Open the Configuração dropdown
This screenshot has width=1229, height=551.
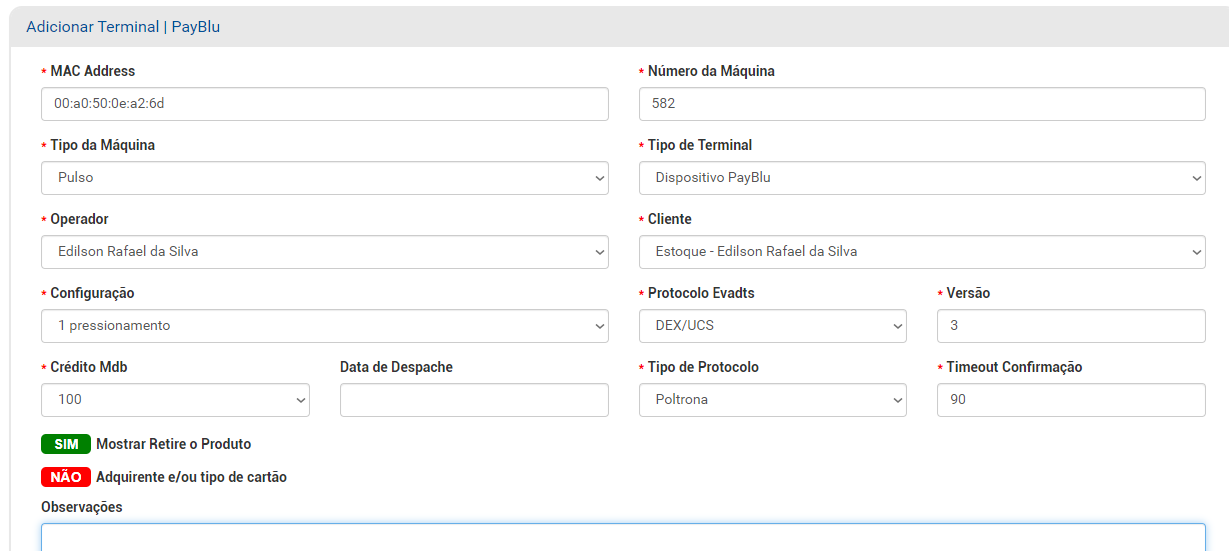coord(325,326)
